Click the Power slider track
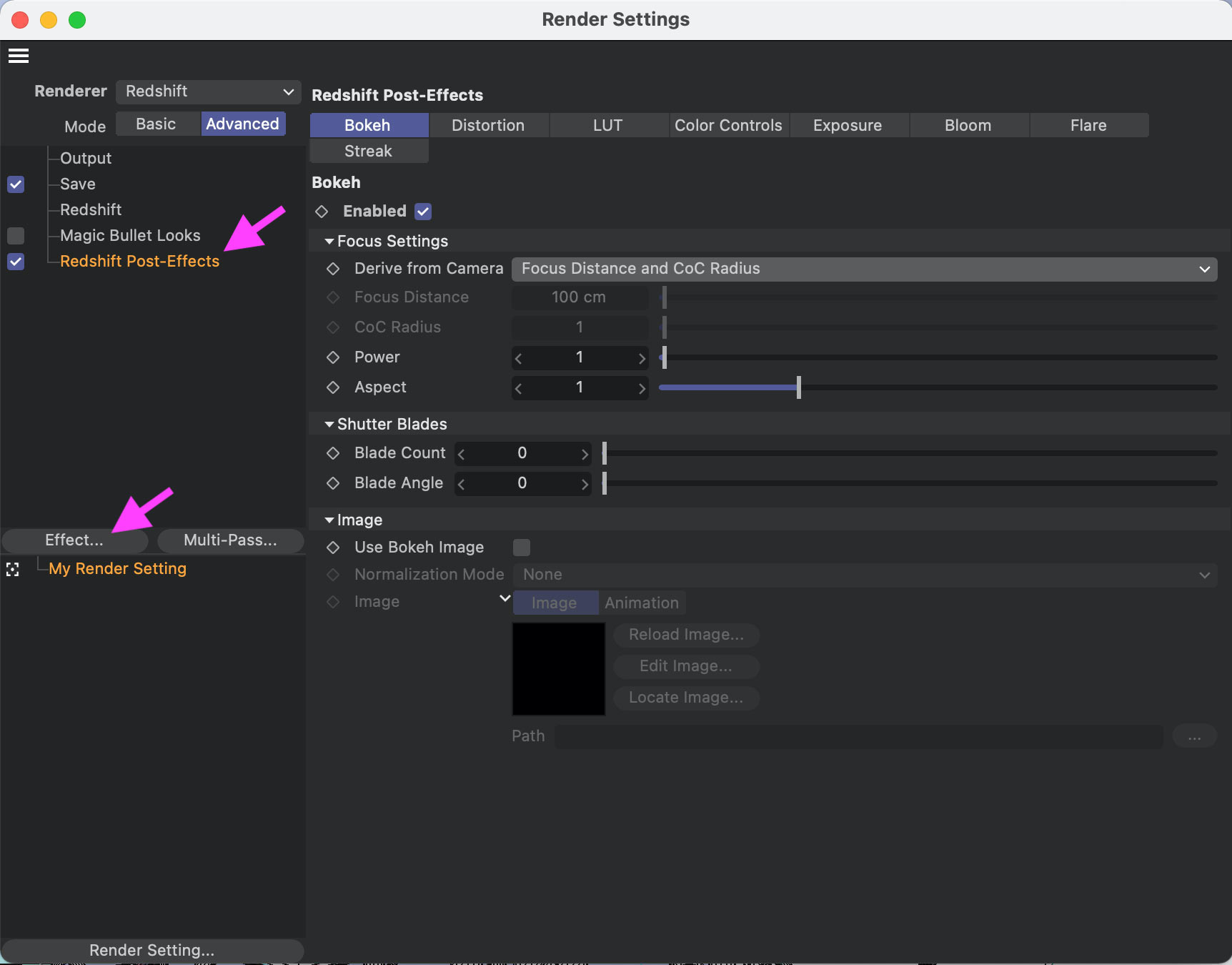 938,357
